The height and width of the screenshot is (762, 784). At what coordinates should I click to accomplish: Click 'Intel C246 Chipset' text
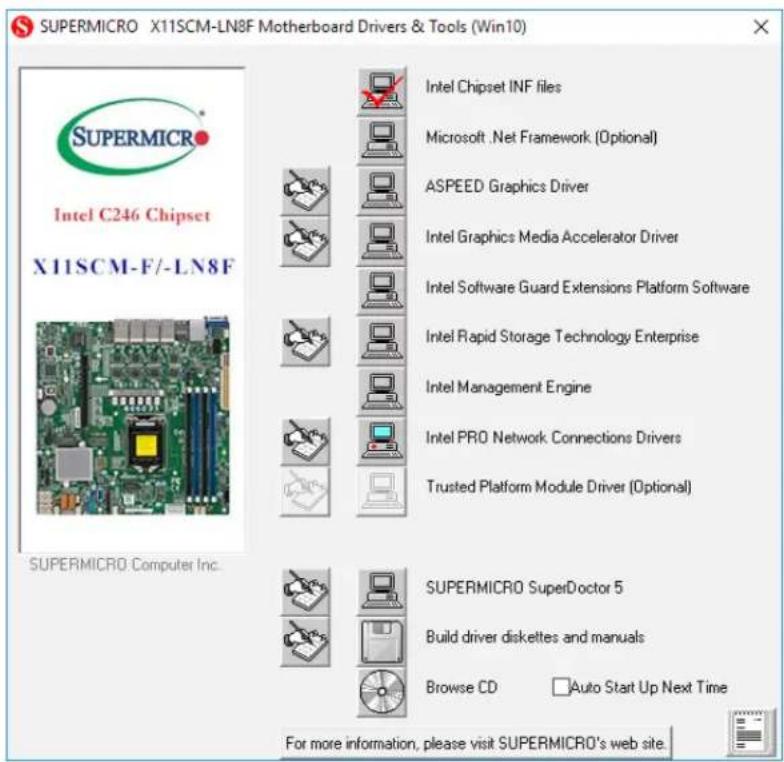(x=132, y=215)
